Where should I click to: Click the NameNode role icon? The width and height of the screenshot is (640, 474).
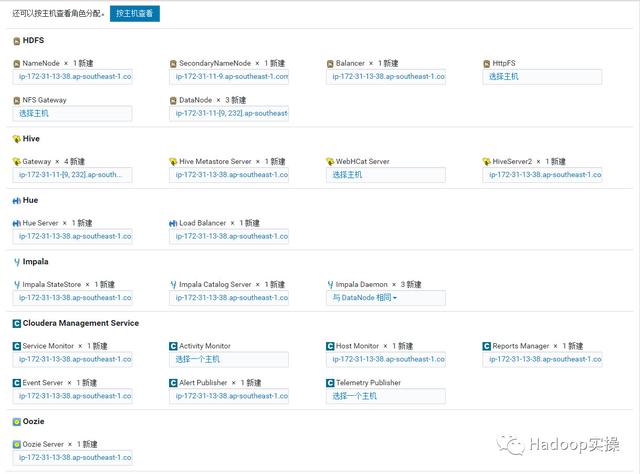coord(17,64)
